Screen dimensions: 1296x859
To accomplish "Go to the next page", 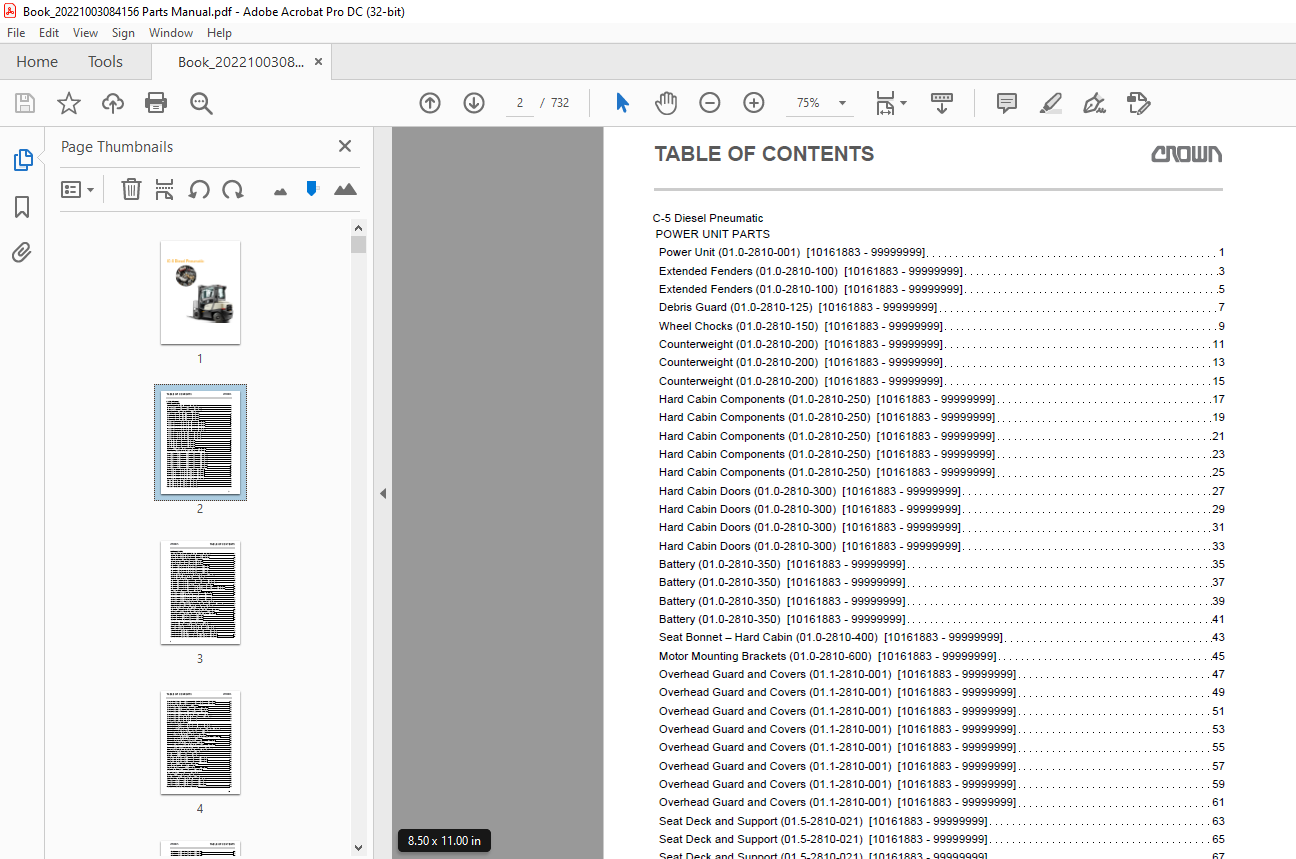I will (x=474, y=103).
